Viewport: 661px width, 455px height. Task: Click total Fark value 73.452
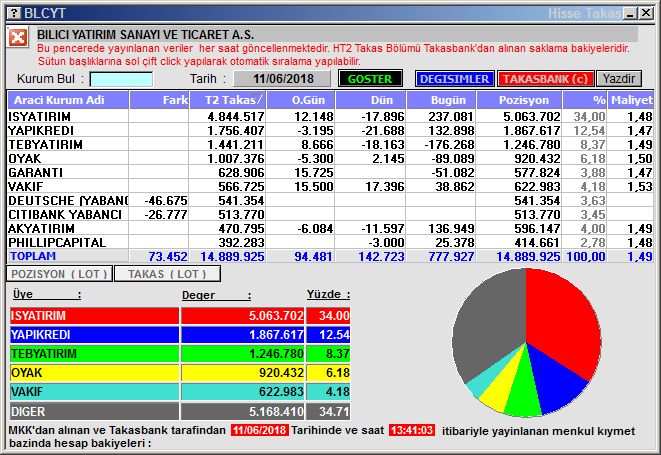(x=168, y=256)
